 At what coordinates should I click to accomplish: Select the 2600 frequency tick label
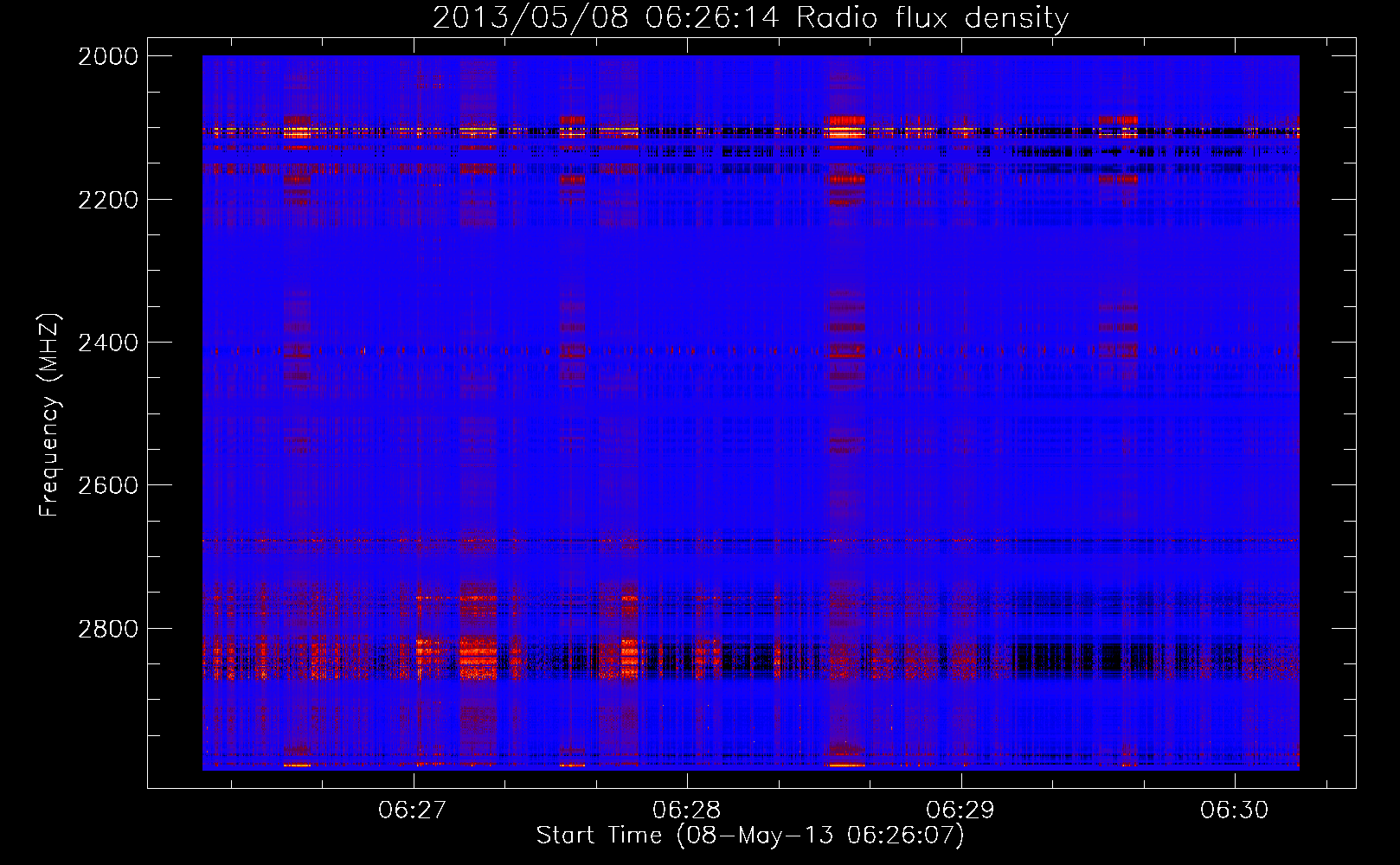108,485
